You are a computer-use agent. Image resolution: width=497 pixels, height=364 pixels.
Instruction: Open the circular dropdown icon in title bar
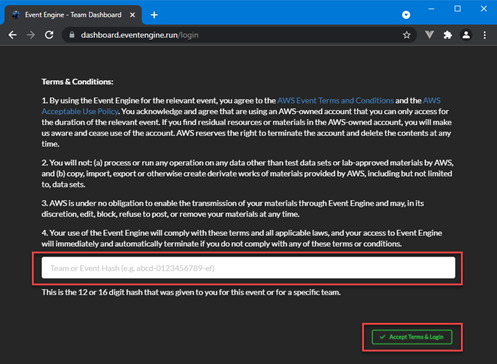point(406,15)
